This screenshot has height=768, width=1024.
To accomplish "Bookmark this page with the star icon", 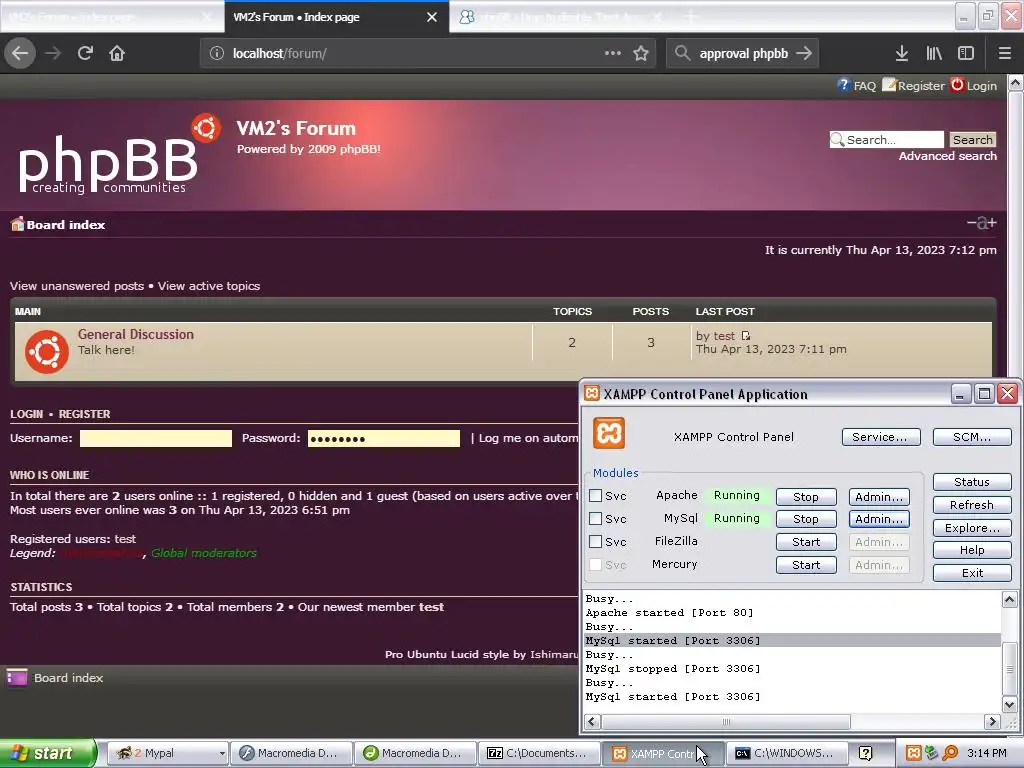I will click(x=641, y=54).
